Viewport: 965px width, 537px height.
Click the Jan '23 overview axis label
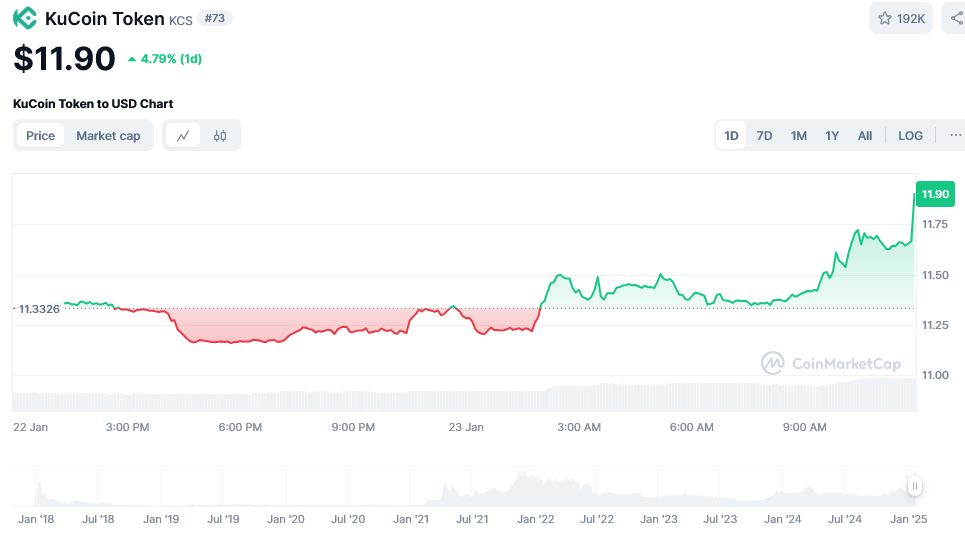(659, 519)
